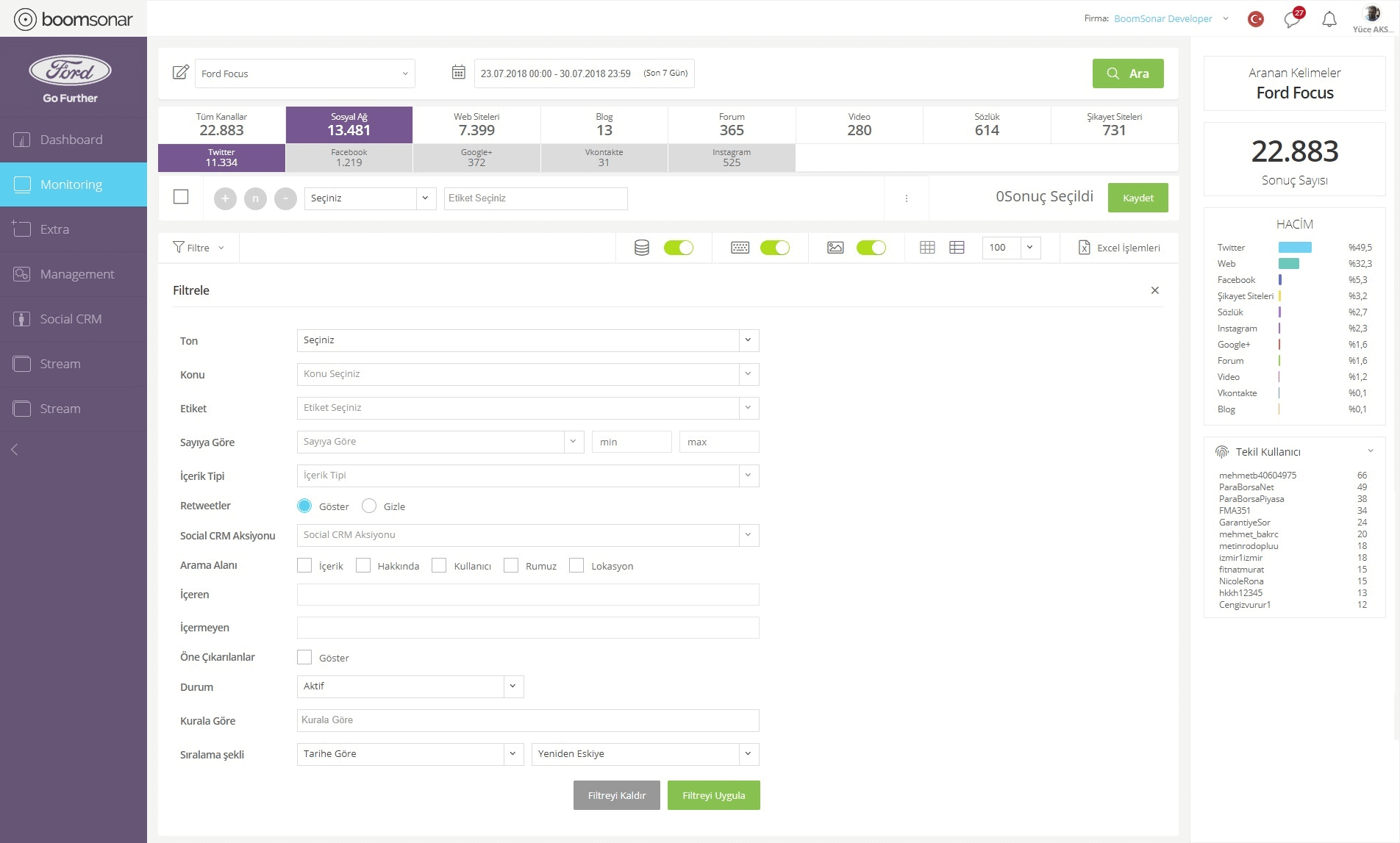Open the three-dot more options menu
The image size is (1400, 843).
(907, 198)
